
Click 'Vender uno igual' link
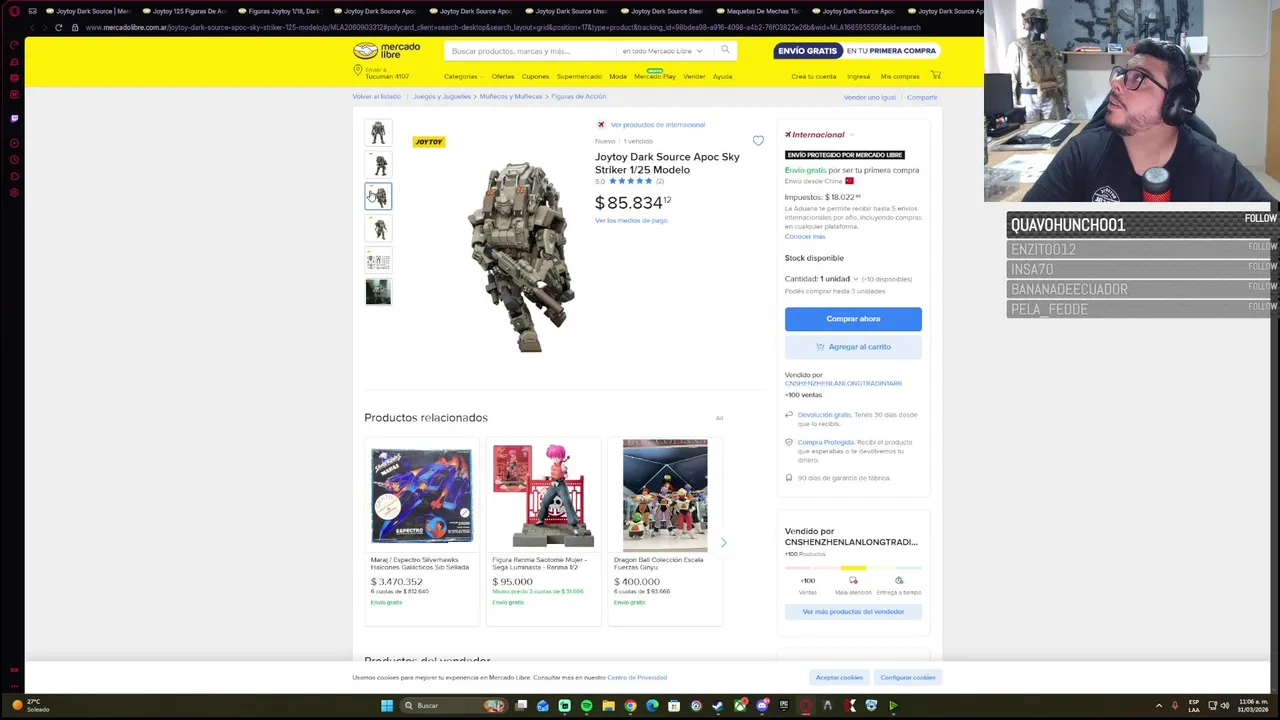869,97
